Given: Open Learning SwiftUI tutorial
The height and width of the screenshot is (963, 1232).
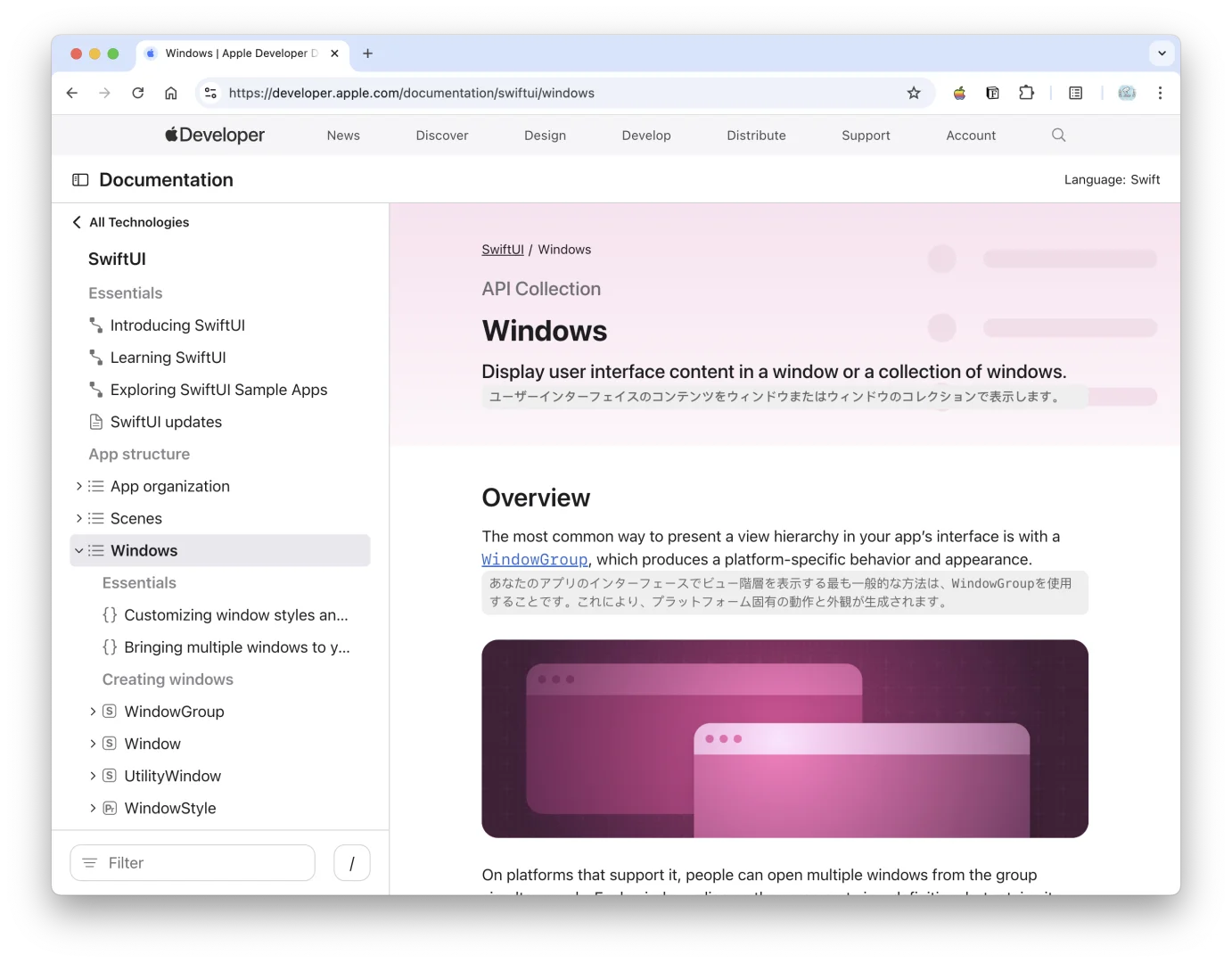Looking at the screenshot, I should (168, 358).
